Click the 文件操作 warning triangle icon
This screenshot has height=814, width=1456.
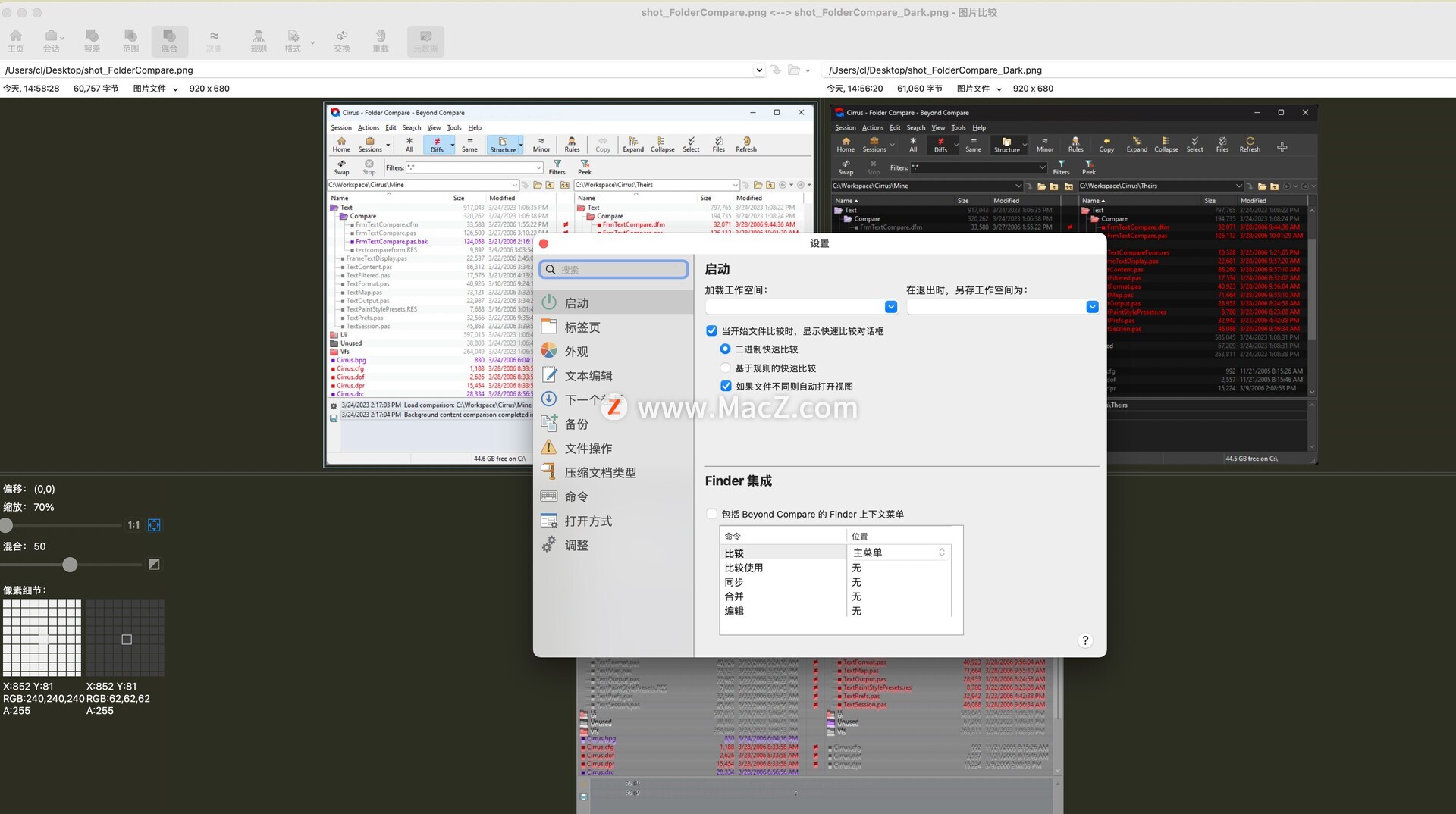(549, 448)
